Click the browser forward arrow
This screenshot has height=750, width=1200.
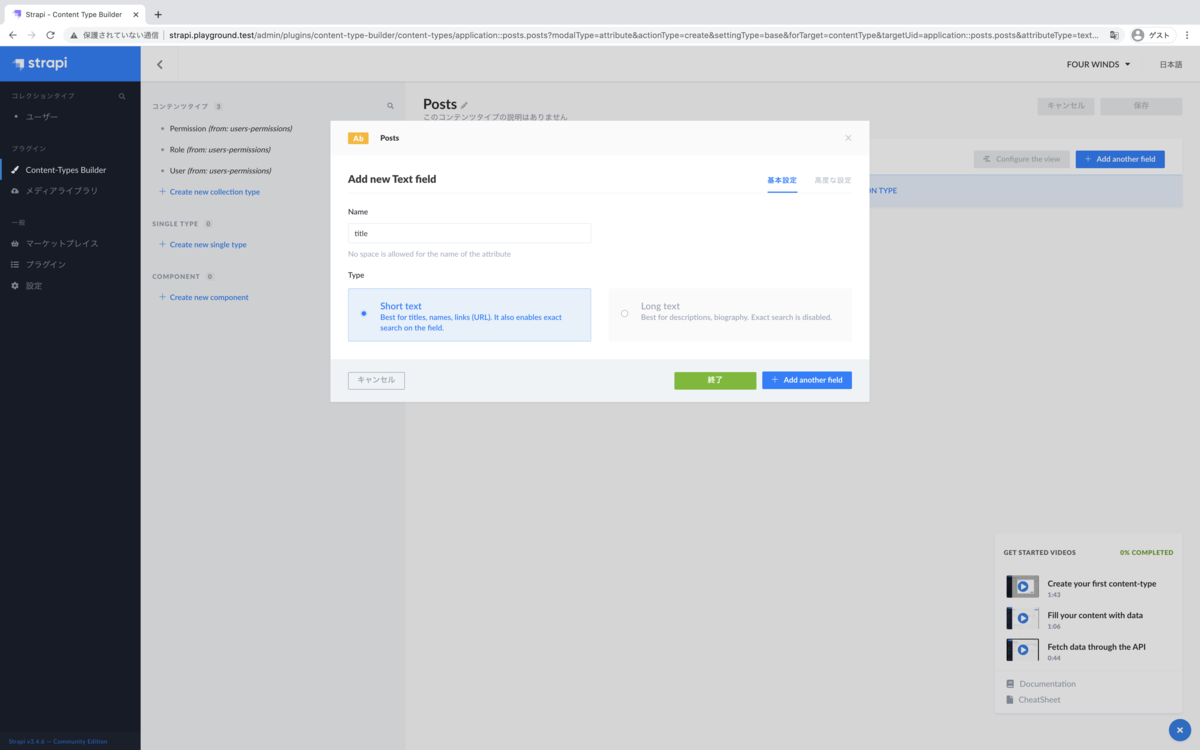click(31, 35)
